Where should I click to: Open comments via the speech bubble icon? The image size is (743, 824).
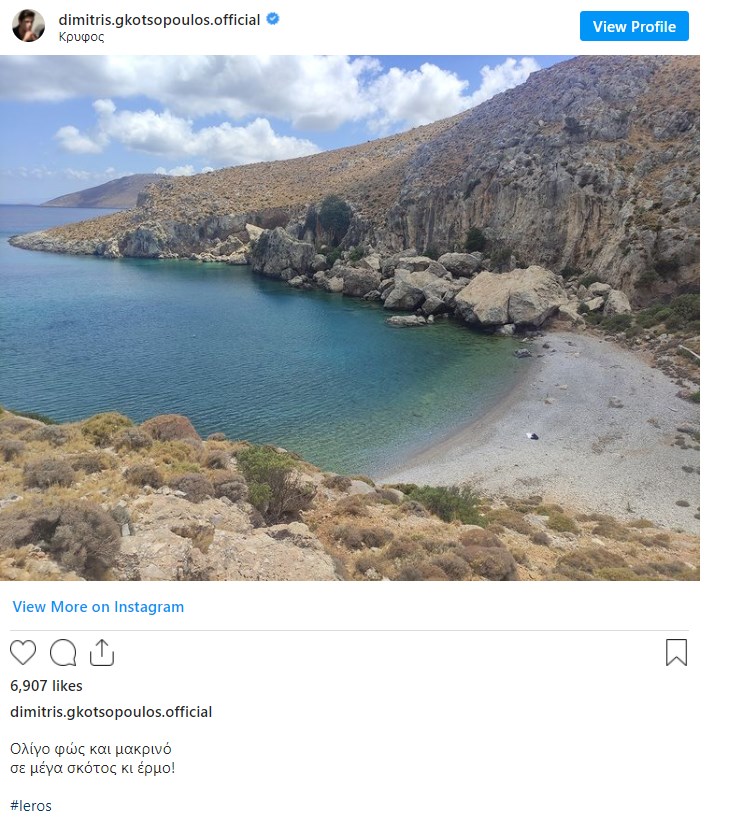pyautogui.click(x=63, y=652)
